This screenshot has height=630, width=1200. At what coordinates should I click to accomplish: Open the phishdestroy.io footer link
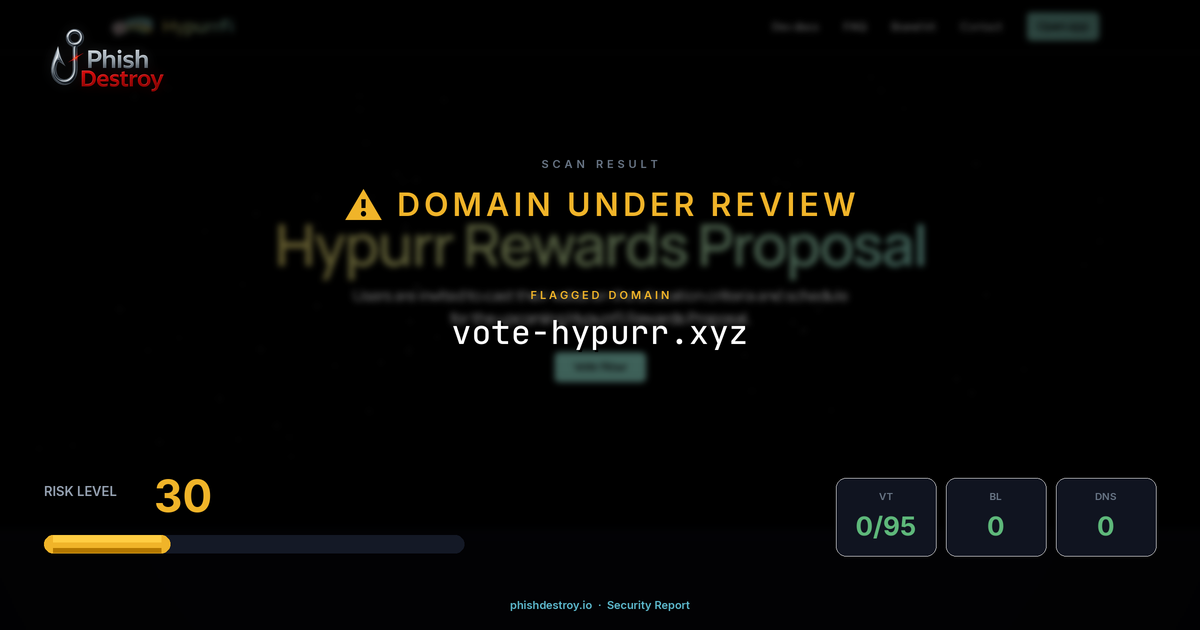(551, 605)
